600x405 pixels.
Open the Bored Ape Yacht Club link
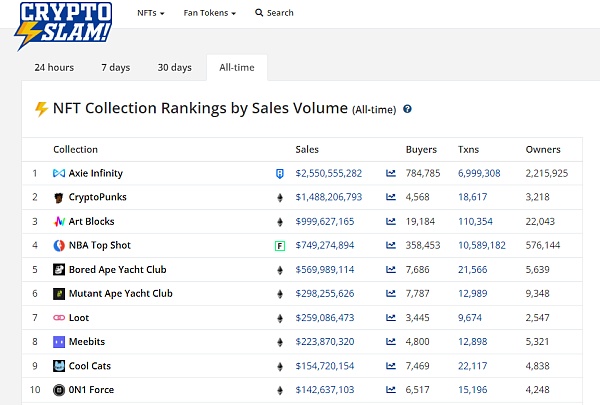click(117, 270)
